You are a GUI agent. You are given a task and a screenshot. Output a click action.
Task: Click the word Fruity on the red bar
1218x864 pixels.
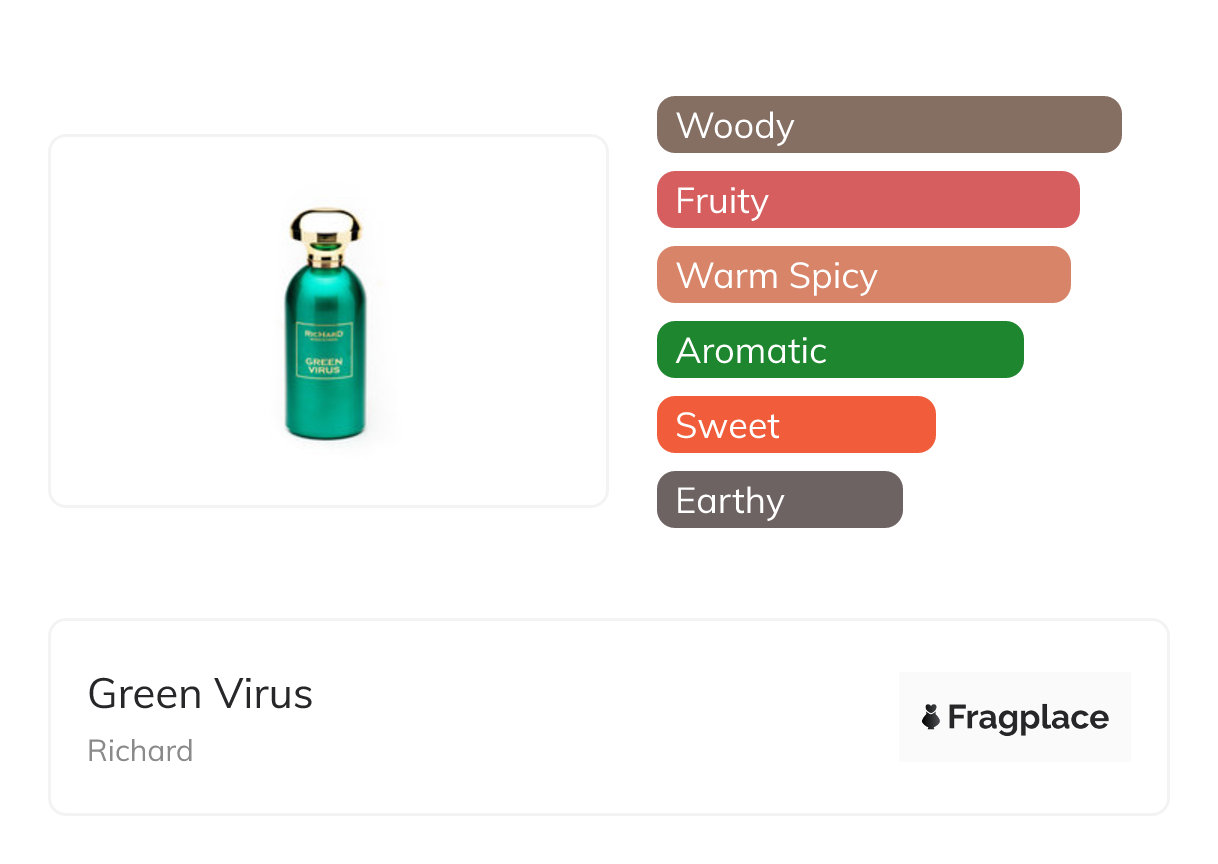point(722,201)
